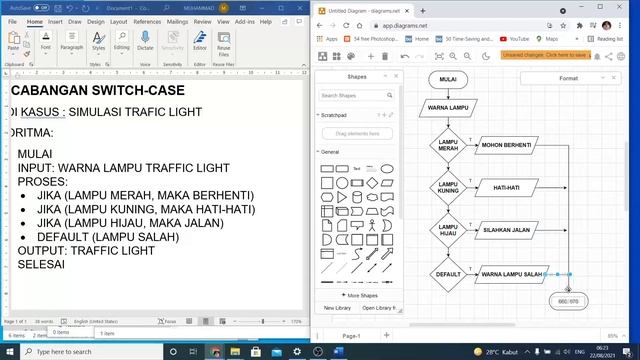Click the Zoom Out magnifier in diagrams.net
Screen dimensions: 640x360
point(467,56)
